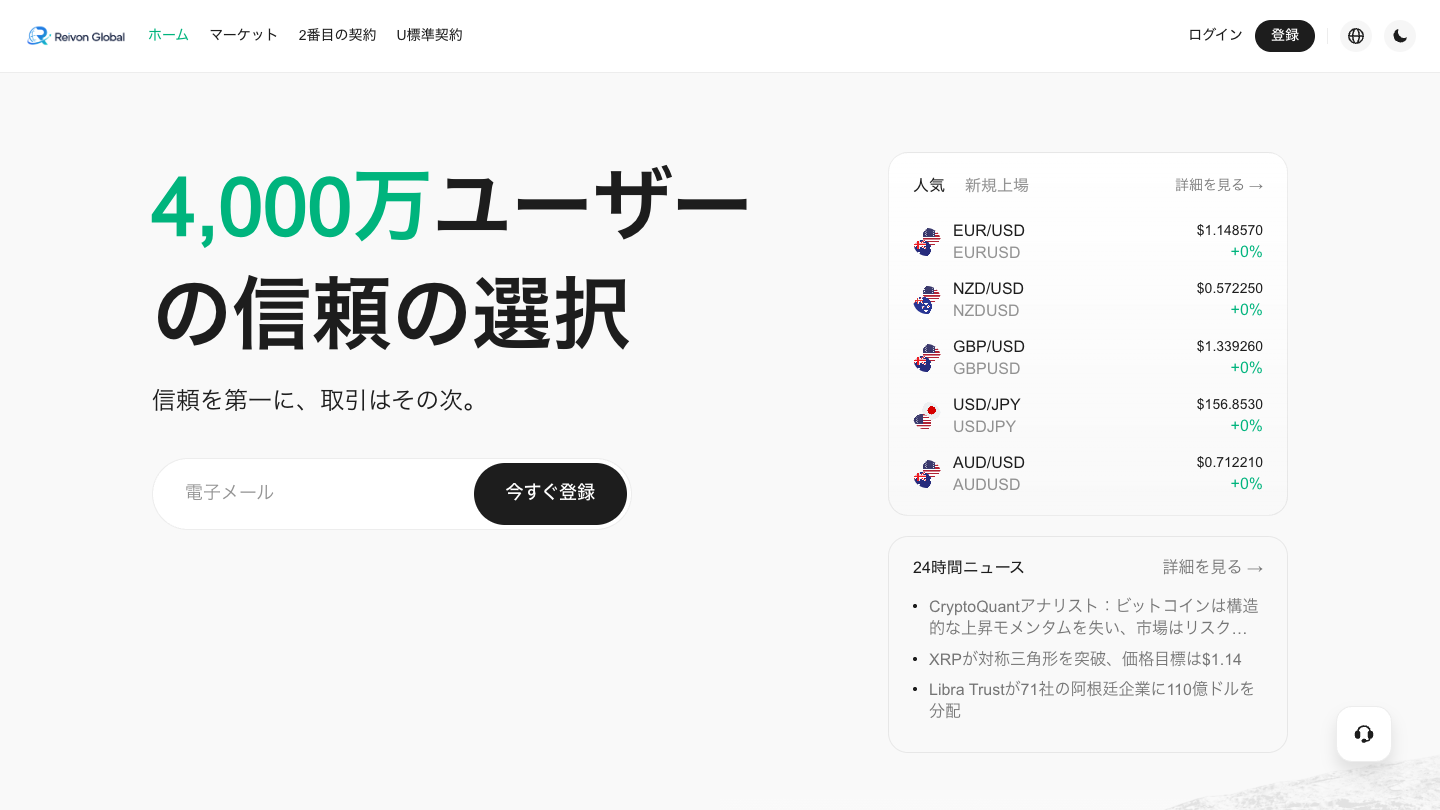The width and height of the screenshot is (1440, 810).
Task: Click the Reivon Global logo
Action: coord(76,36)
